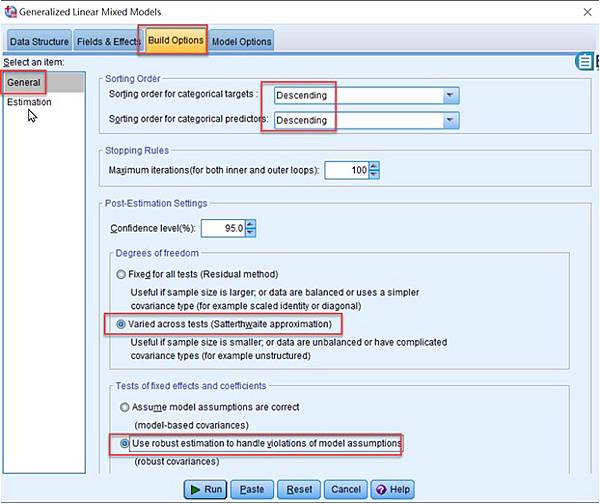Click the Sorting Order group label

(x=132, y=78)
